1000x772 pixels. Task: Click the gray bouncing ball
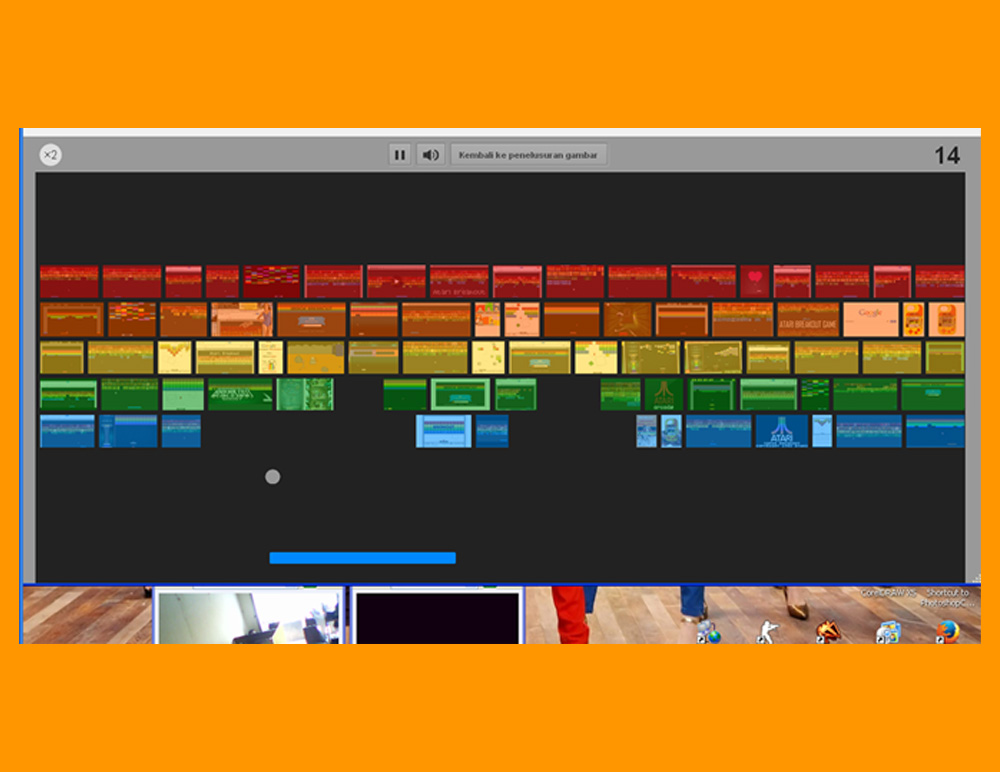272,477
